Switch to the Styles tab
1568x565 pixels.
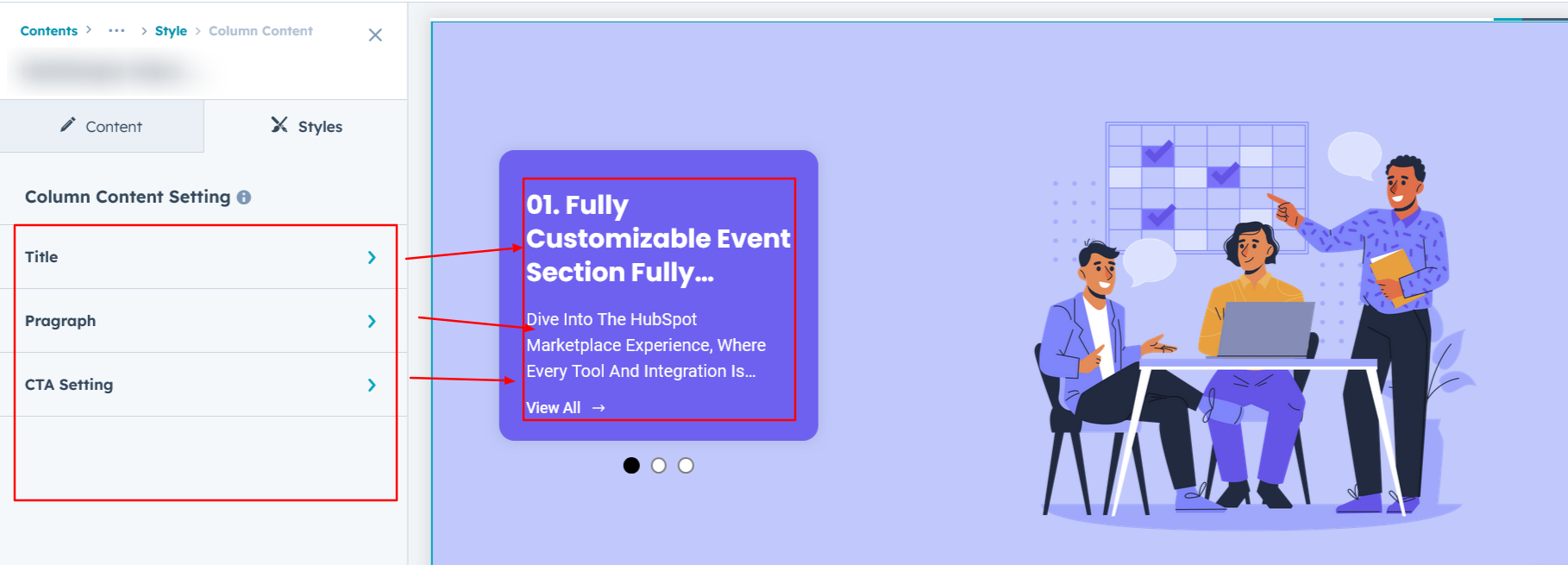306,127
